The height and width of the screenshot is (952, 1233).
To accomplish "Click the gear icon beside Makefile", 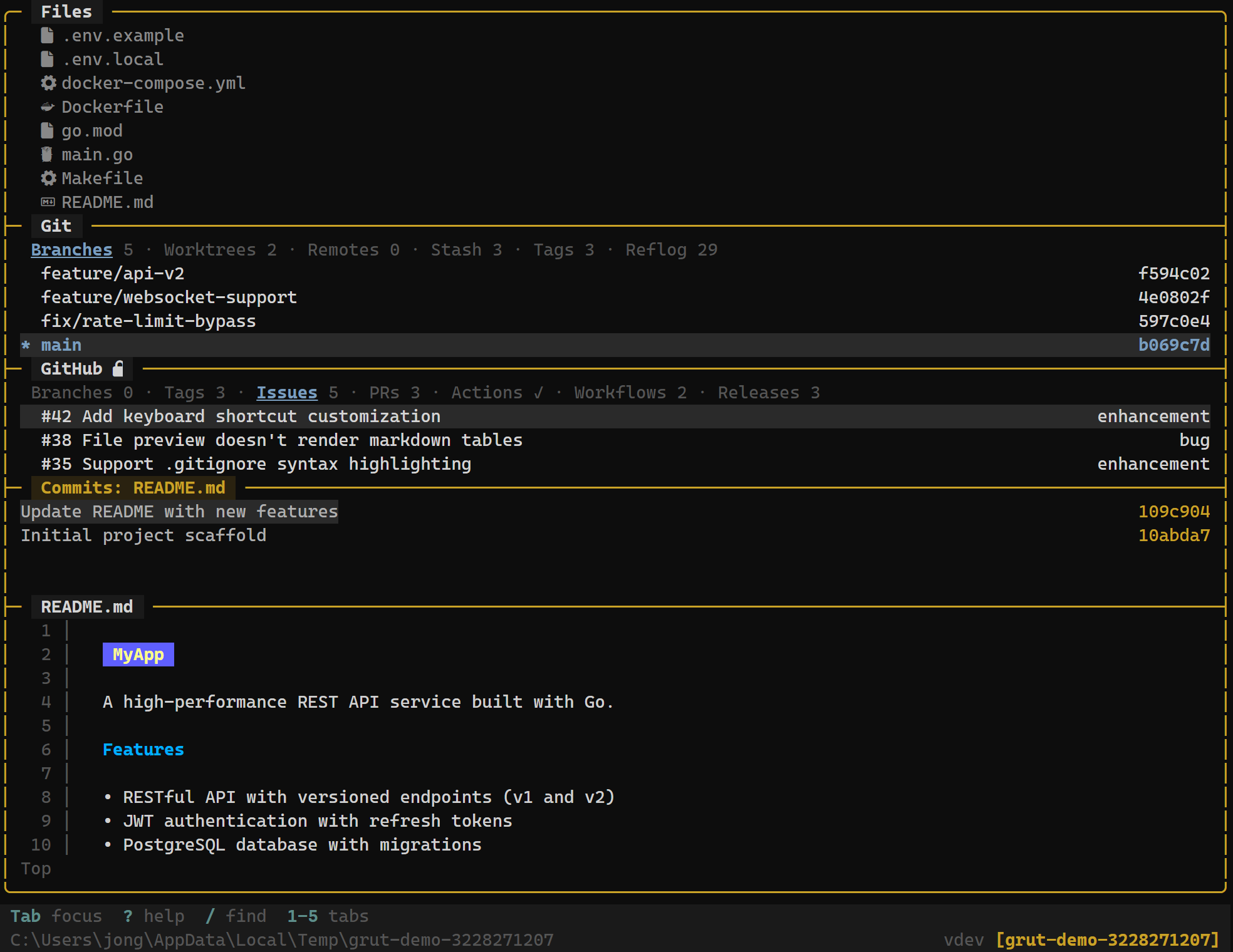I will (x=48, y=178).
